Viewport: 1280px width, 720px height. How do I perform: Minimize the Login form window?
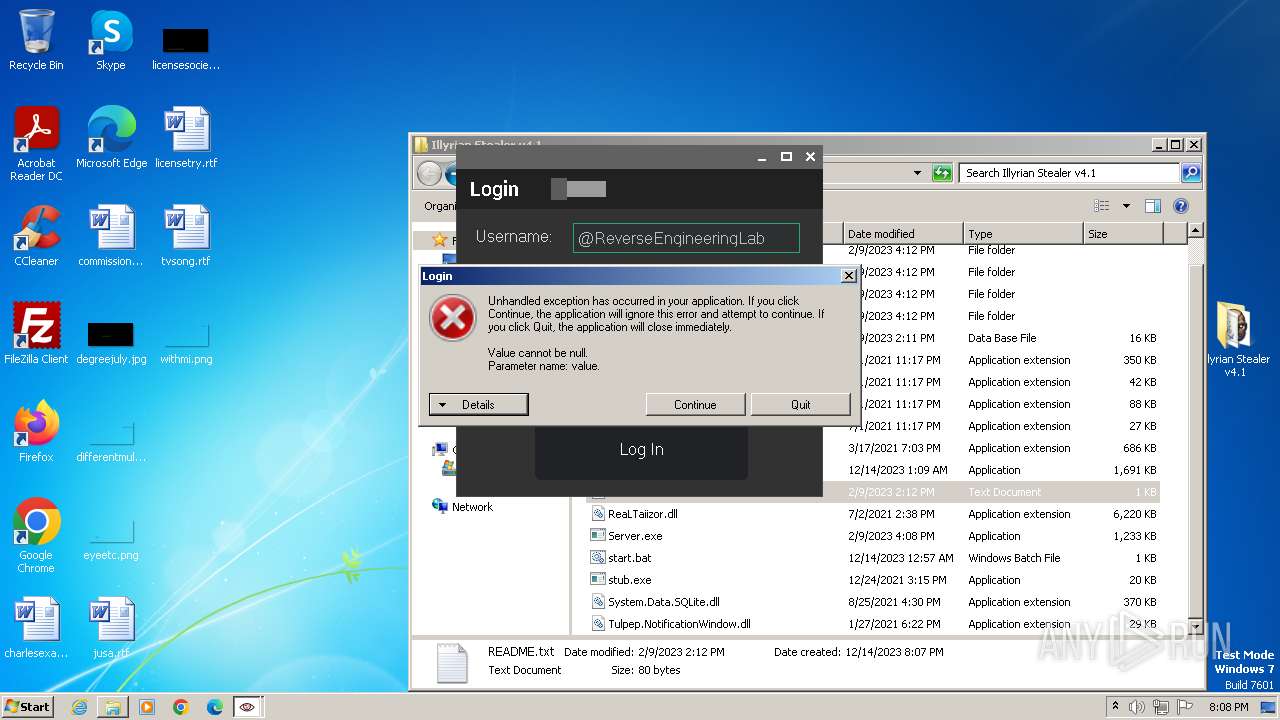tap(762, 157)
